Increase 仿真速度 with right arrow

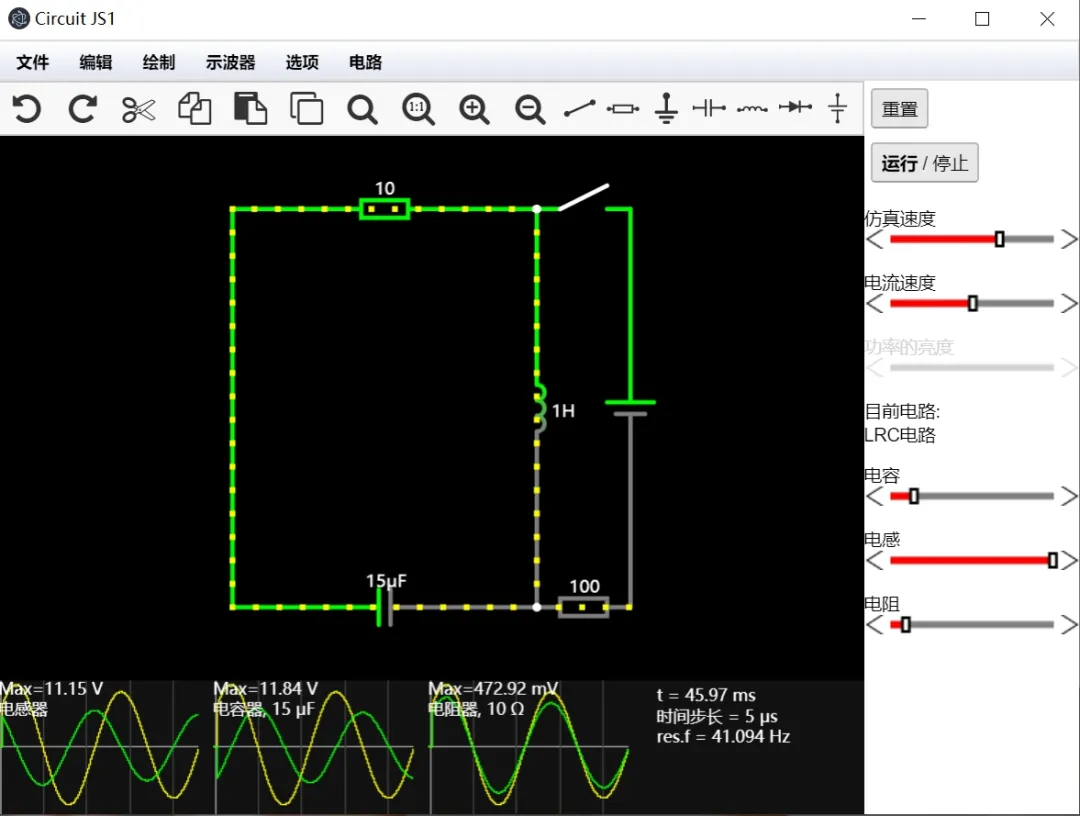coord(1068,240)
